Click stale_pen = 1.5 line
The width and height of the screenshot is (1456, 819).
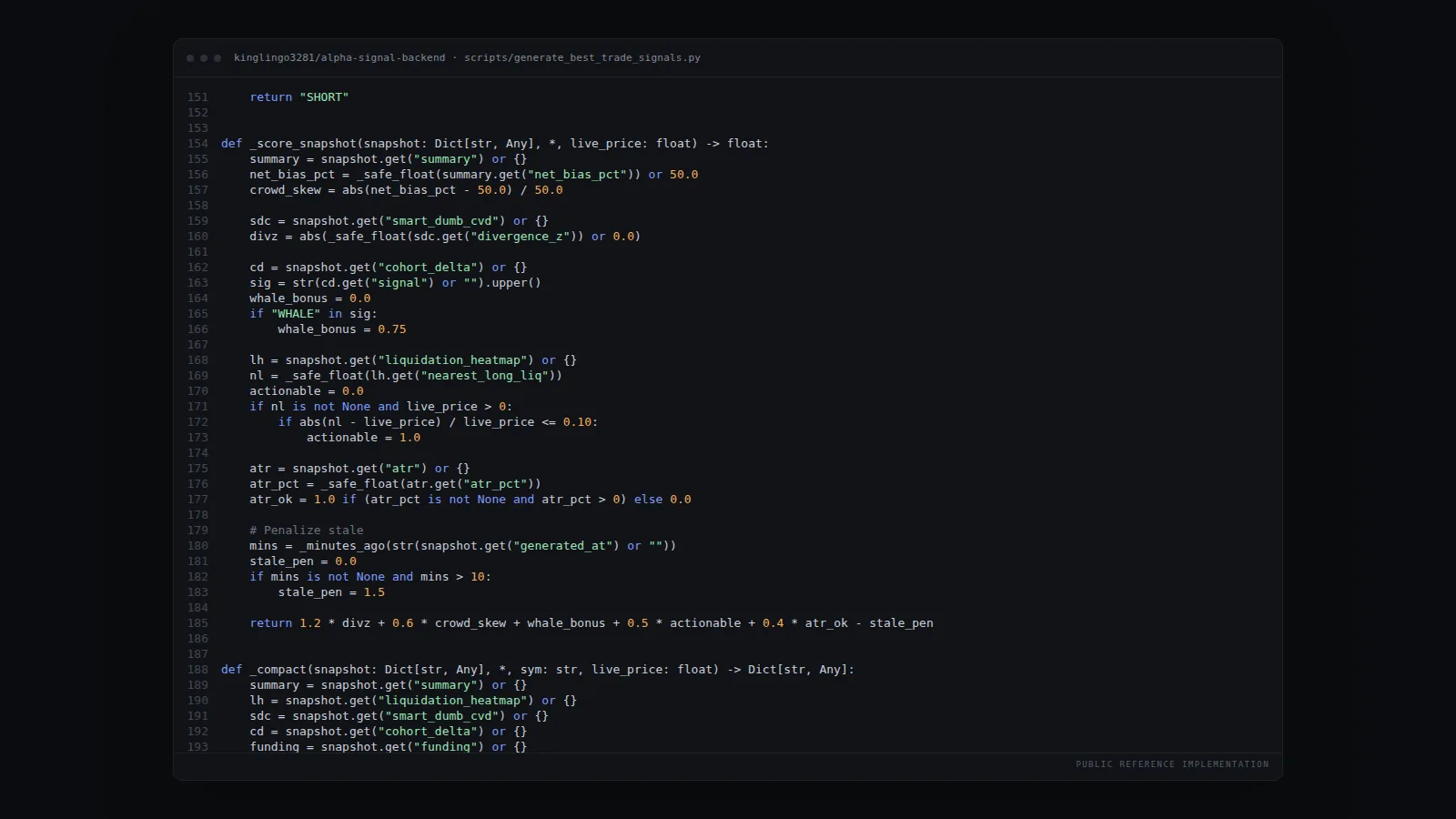pos(331,592)
